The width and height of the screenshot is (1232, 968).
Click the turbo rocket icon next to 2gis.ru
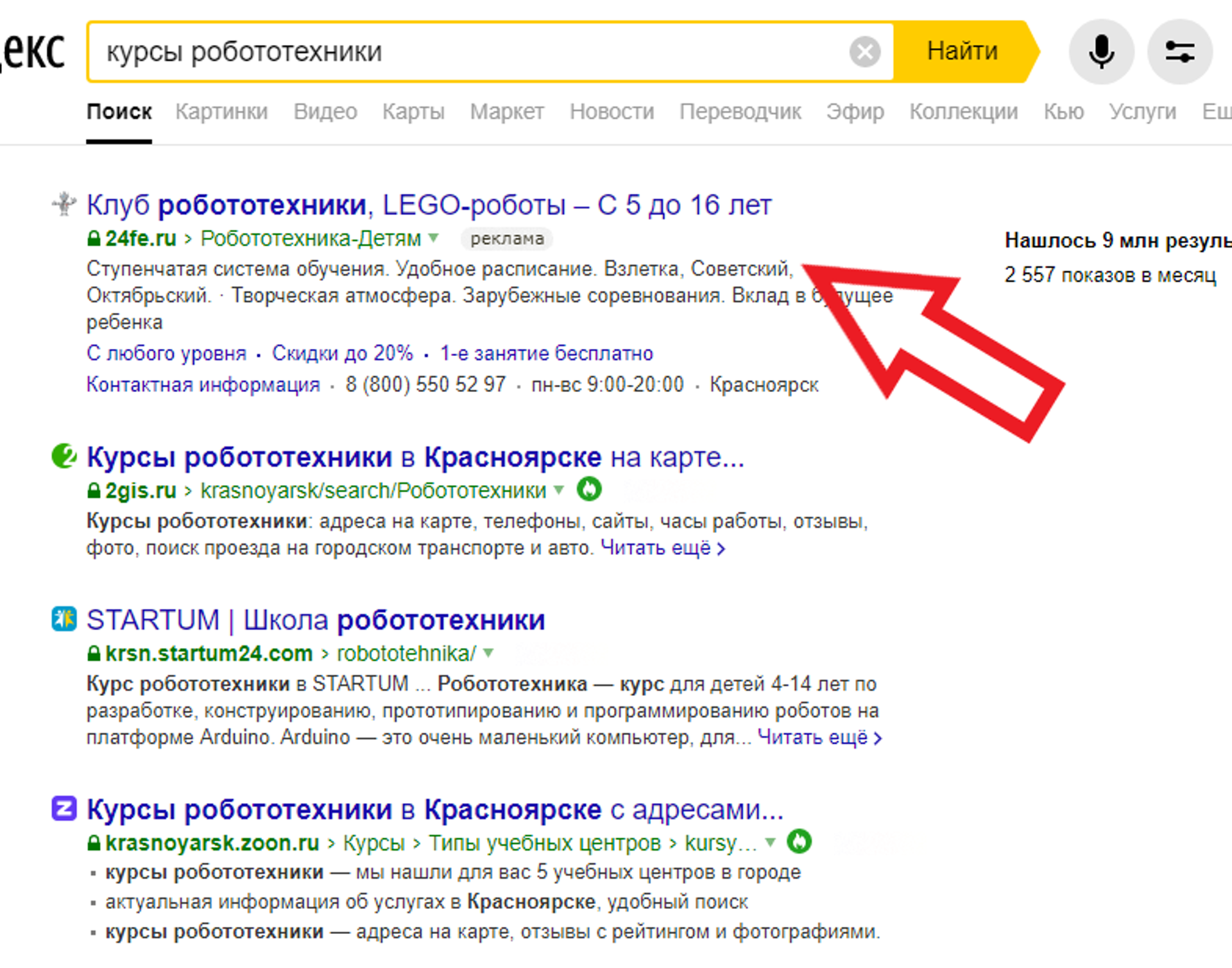[x=588, y=489]
